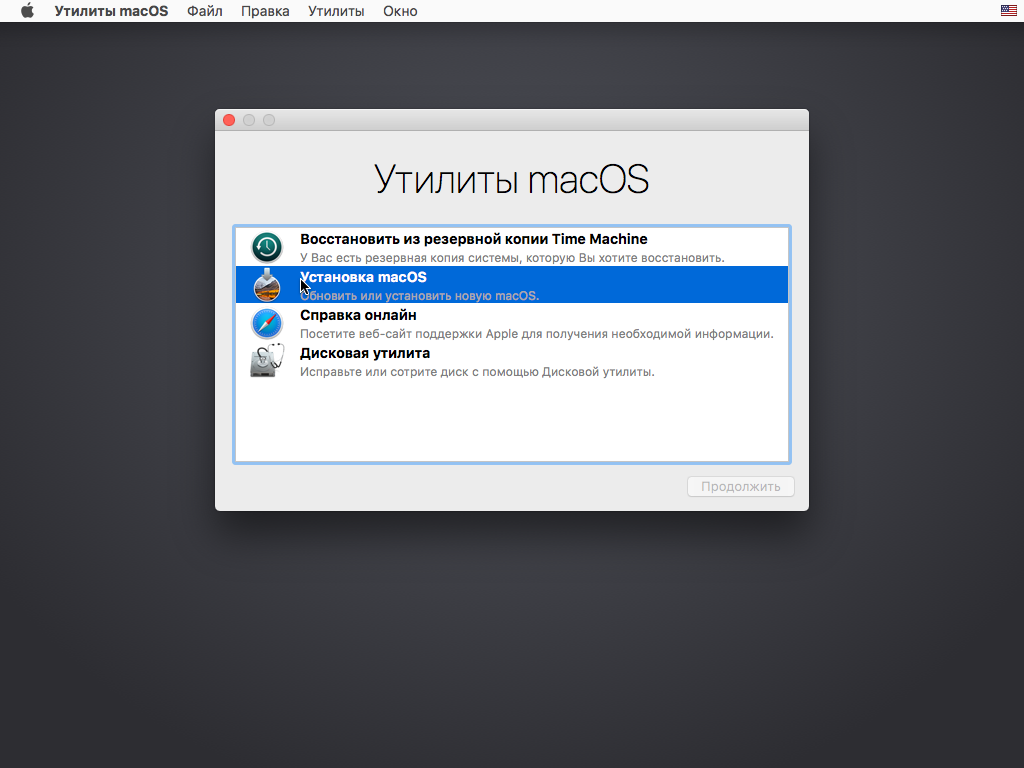Click the empty area of utilities list

511,420
